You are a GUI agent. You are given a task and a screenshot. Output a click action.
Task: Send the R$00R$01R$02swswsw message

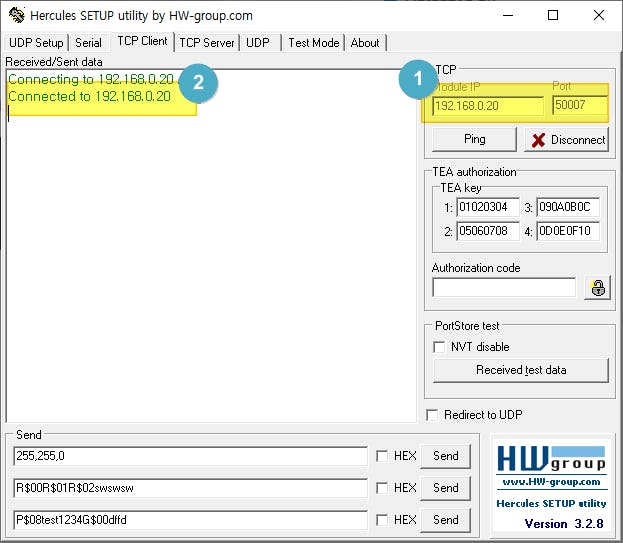click(x=445, y=487)
